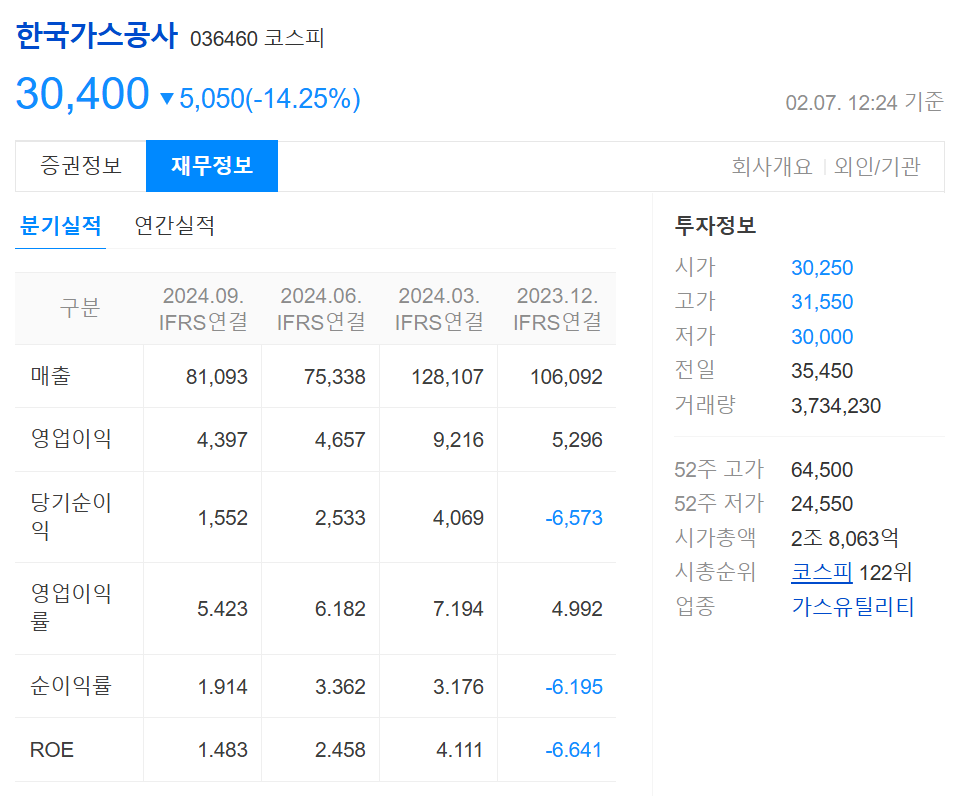Screen dimensions: 964x796
Task: Switch to 연간실적 sub-tab
Action: point(175,226)
